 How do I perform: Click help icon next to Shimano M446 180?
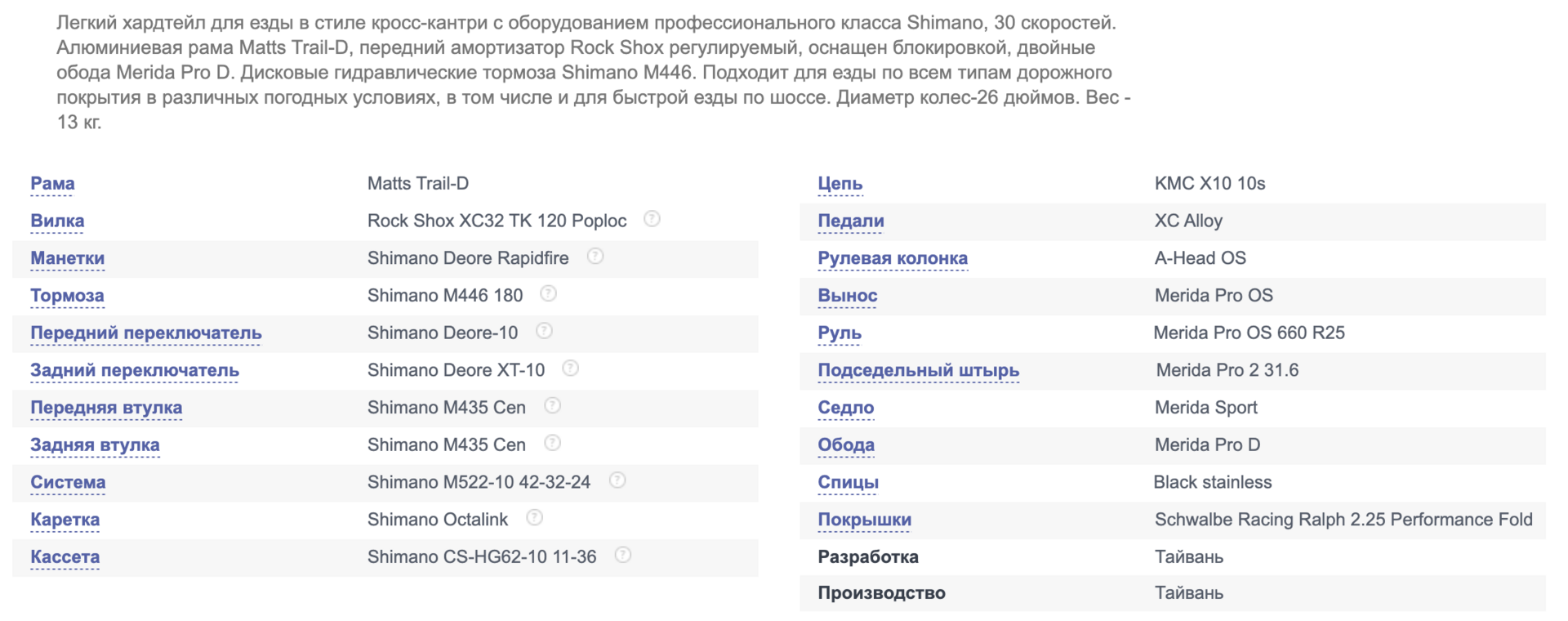coord(549,293)
